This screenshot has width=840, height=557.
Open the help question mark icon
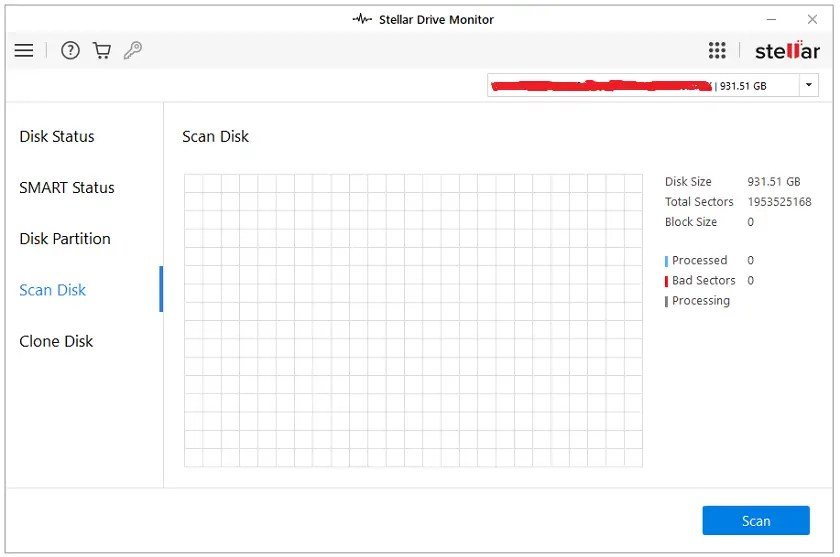[70, 50]
